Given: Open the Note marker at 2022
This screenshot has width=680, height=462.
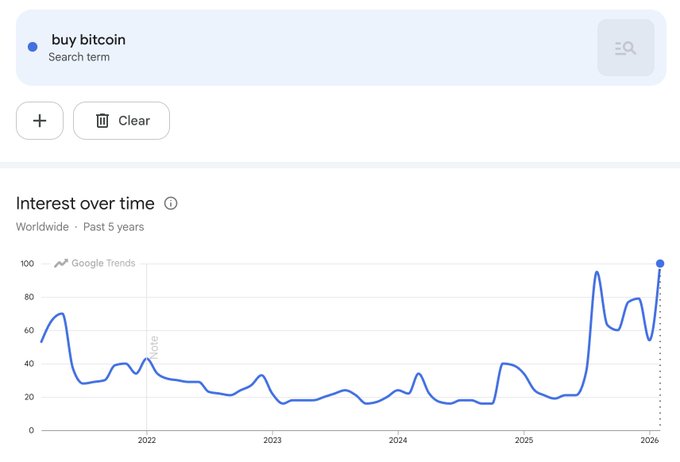Looking at the screenshot, I should click(x=154, y=346).
